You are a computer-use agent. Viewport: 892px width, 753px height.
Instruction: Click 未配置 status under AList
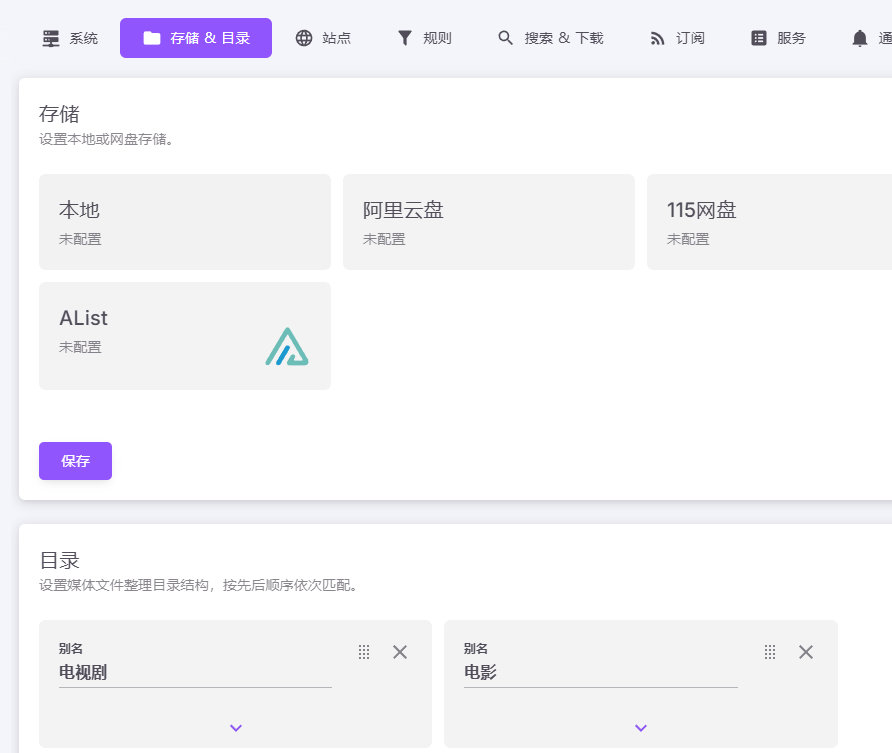point(80,347)
